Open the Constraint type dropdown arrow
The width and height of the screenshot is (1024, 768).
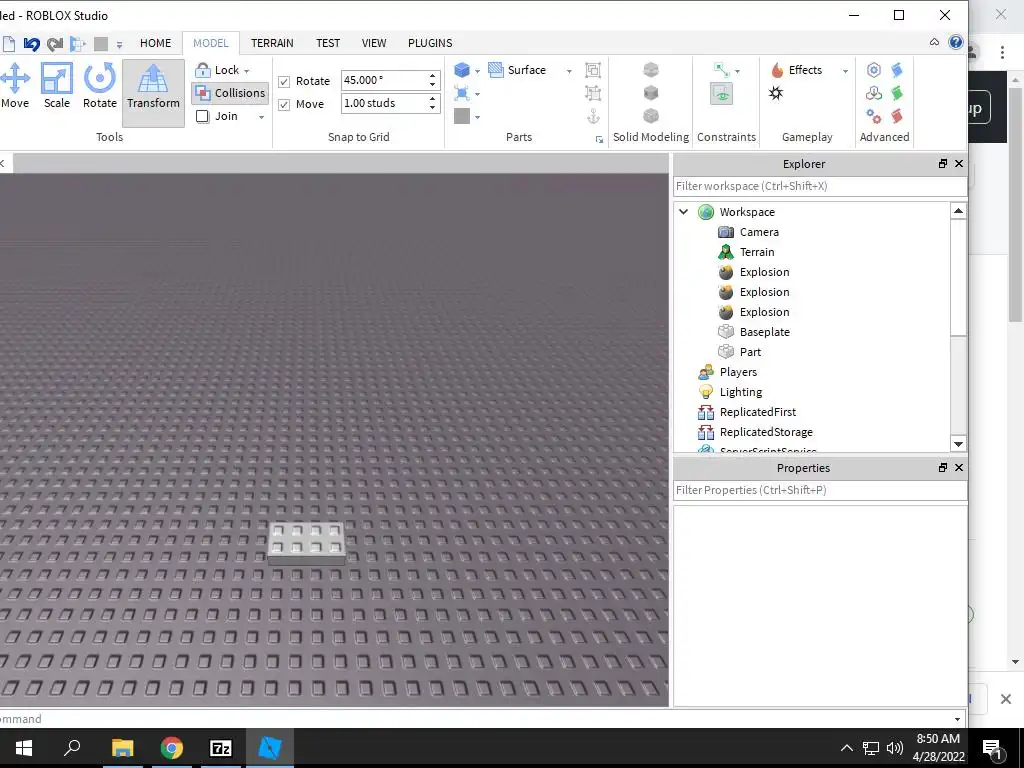tap(737, 71)
